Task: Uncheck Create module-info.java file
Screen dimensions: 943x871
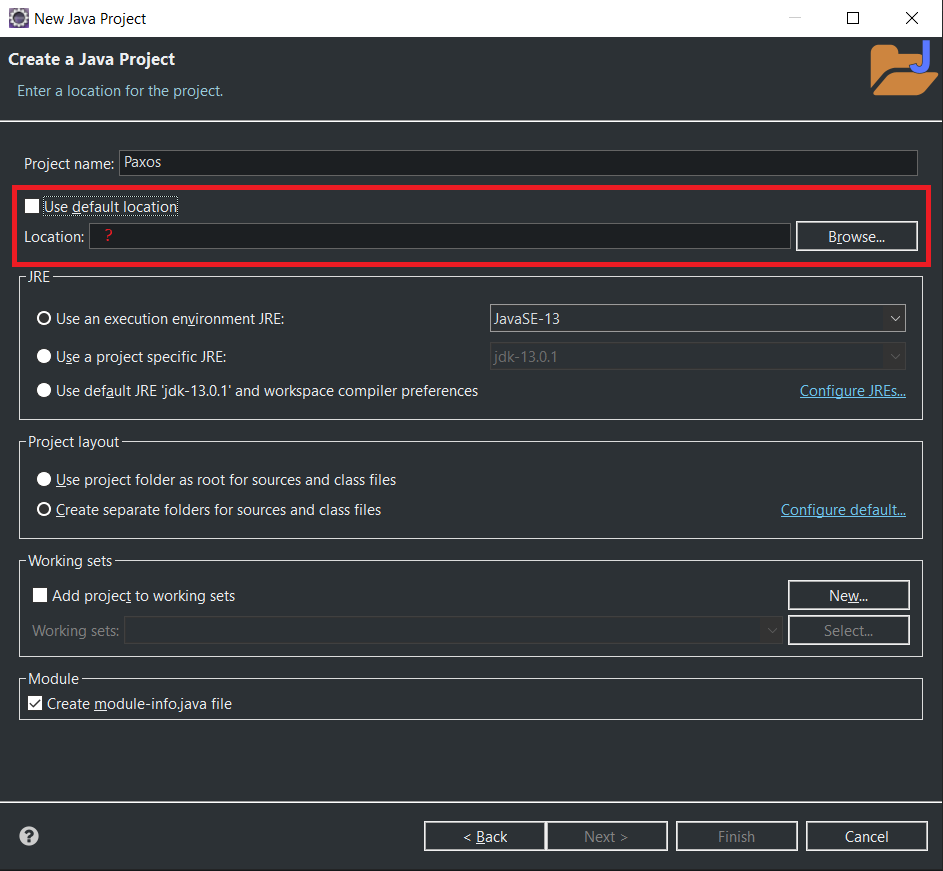Action: 35,703
